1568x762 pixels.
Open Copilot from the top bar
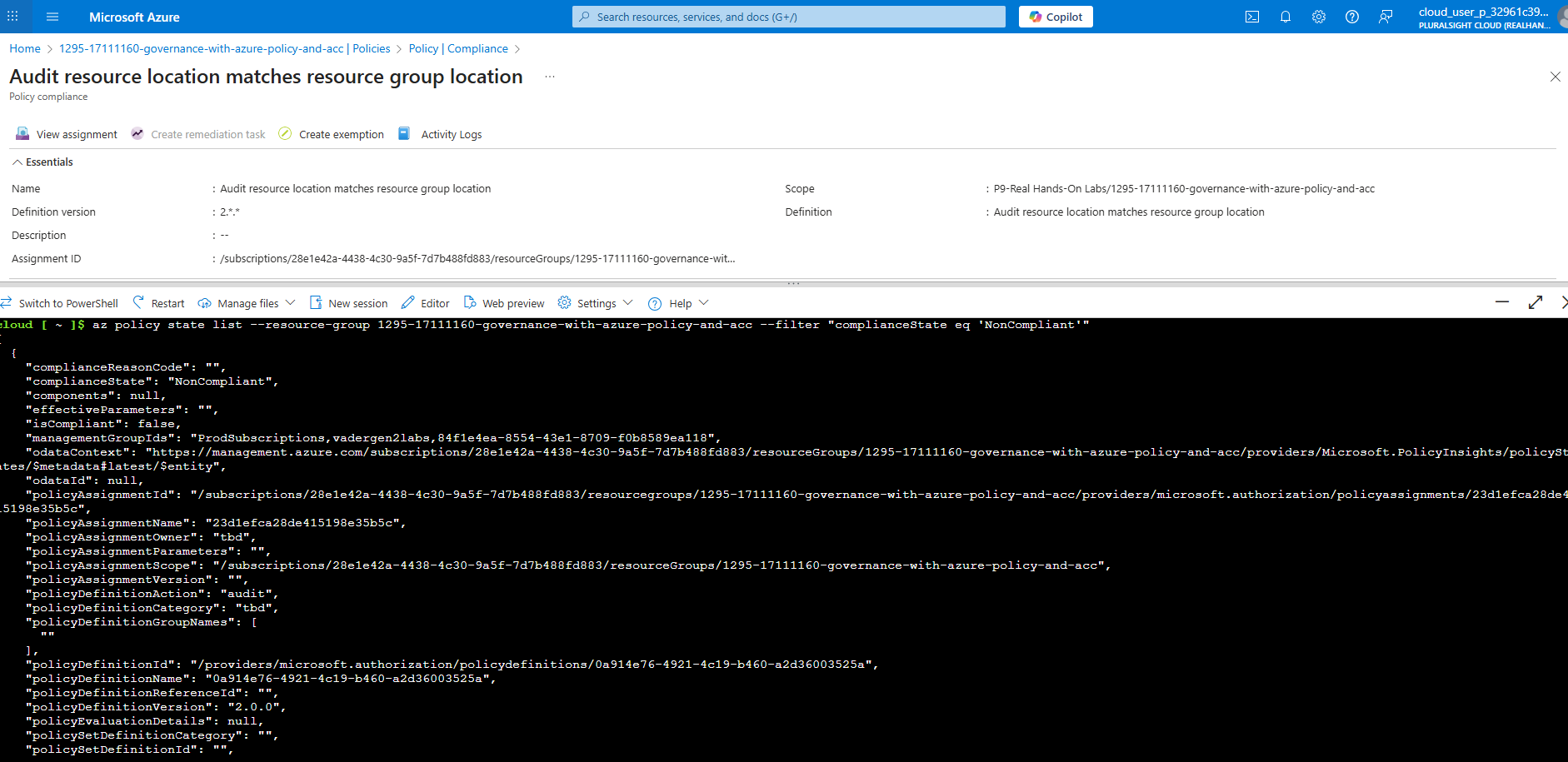1055,17
